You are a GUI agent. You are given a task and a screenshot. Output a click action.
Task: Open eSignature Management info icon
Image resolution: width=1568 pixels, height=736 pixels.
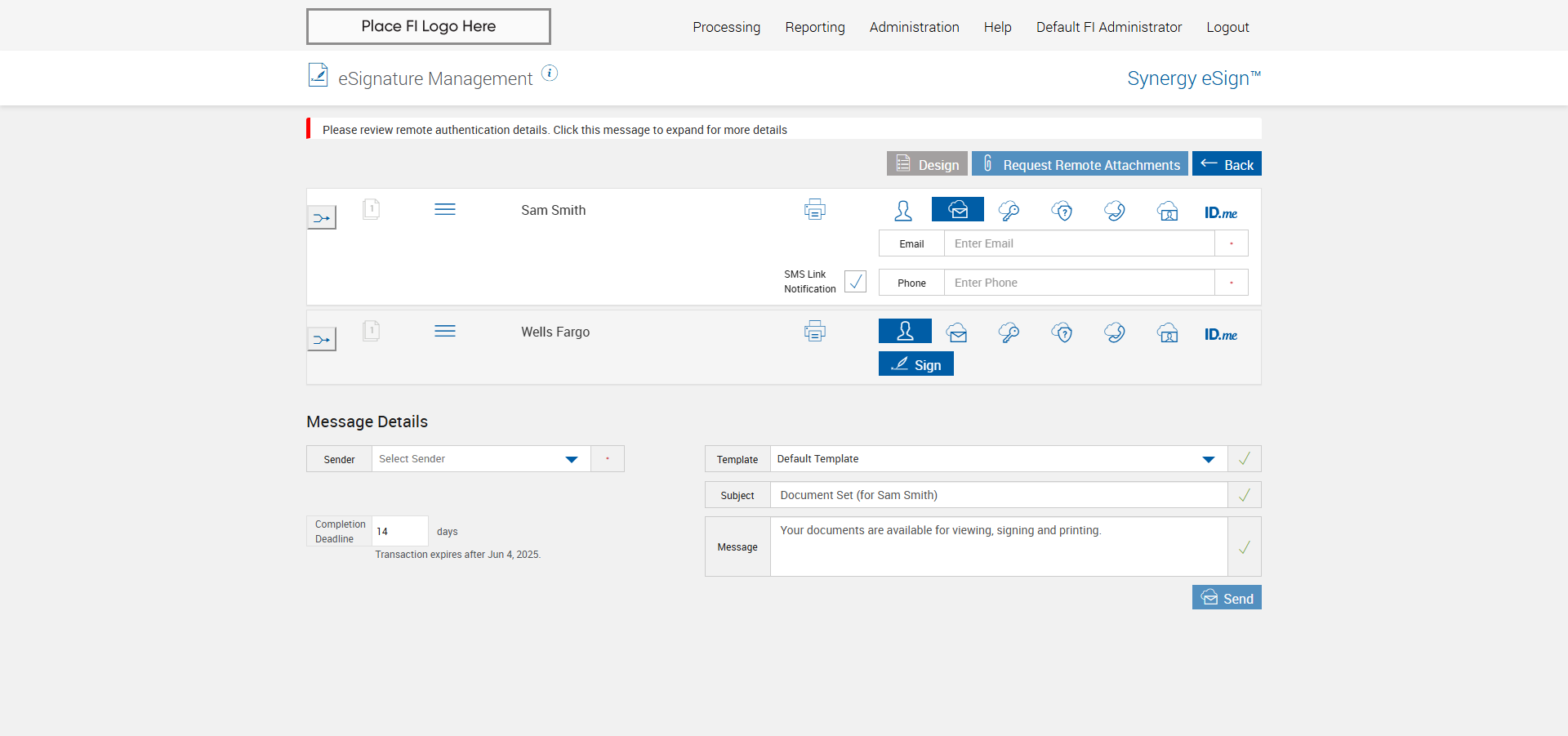(550, 74)
